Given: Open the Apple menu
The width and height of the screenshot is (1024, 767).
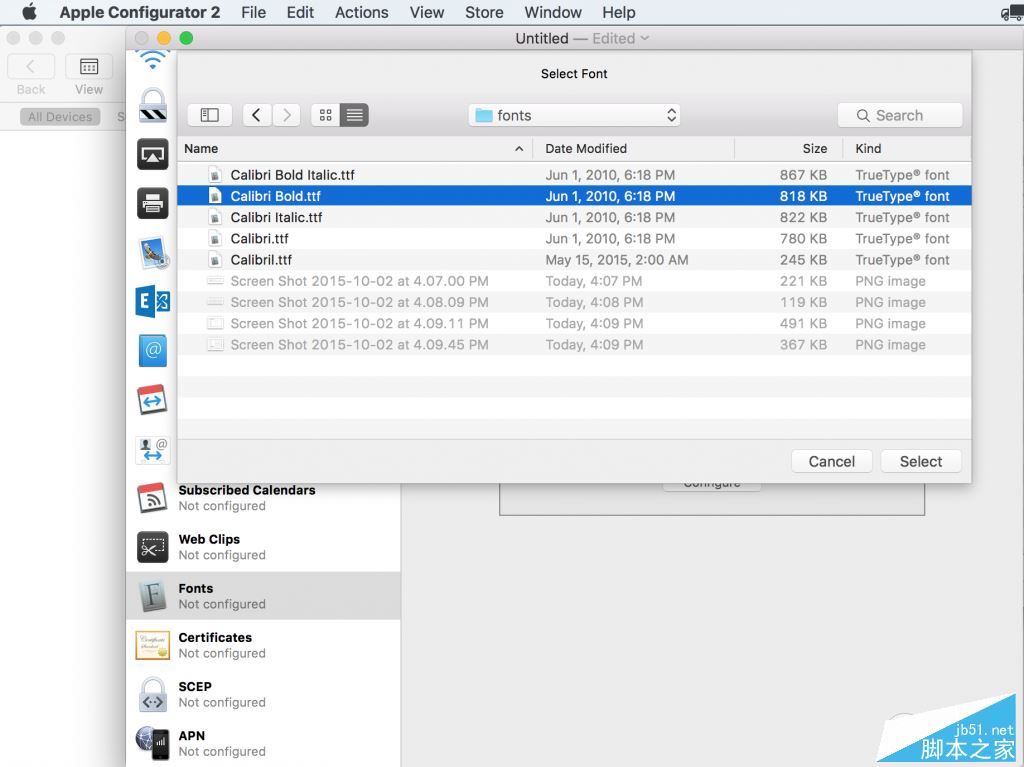Looking at the screenshot, I should click(x=29, y=12).
